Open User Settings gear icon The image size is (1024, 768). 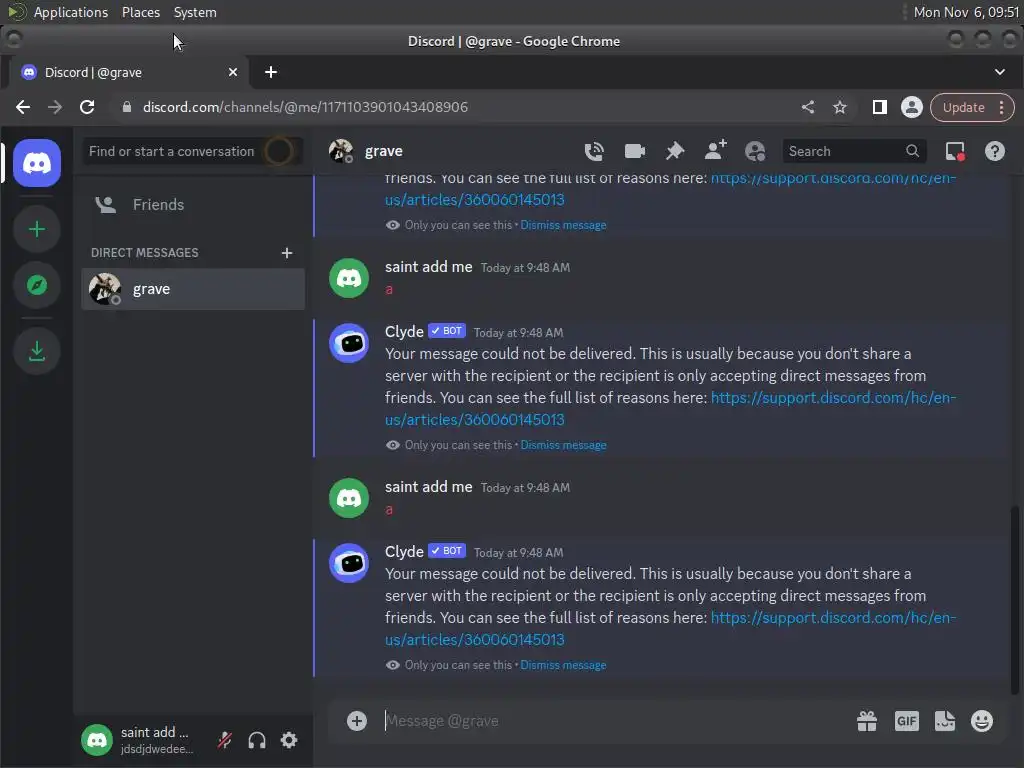click(x=289, y=740)
